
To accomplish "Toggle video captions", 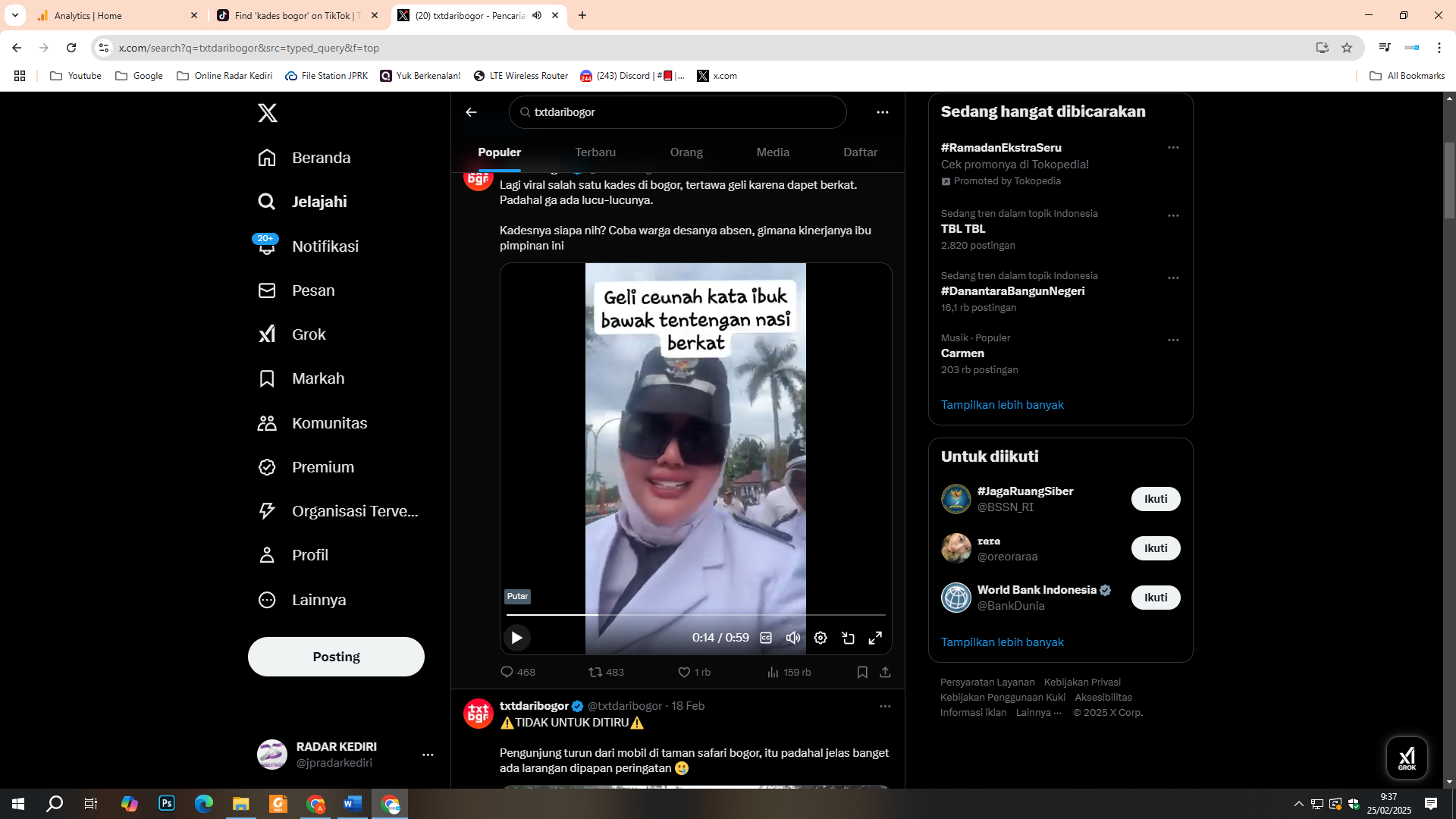I will tap(766, 638).
